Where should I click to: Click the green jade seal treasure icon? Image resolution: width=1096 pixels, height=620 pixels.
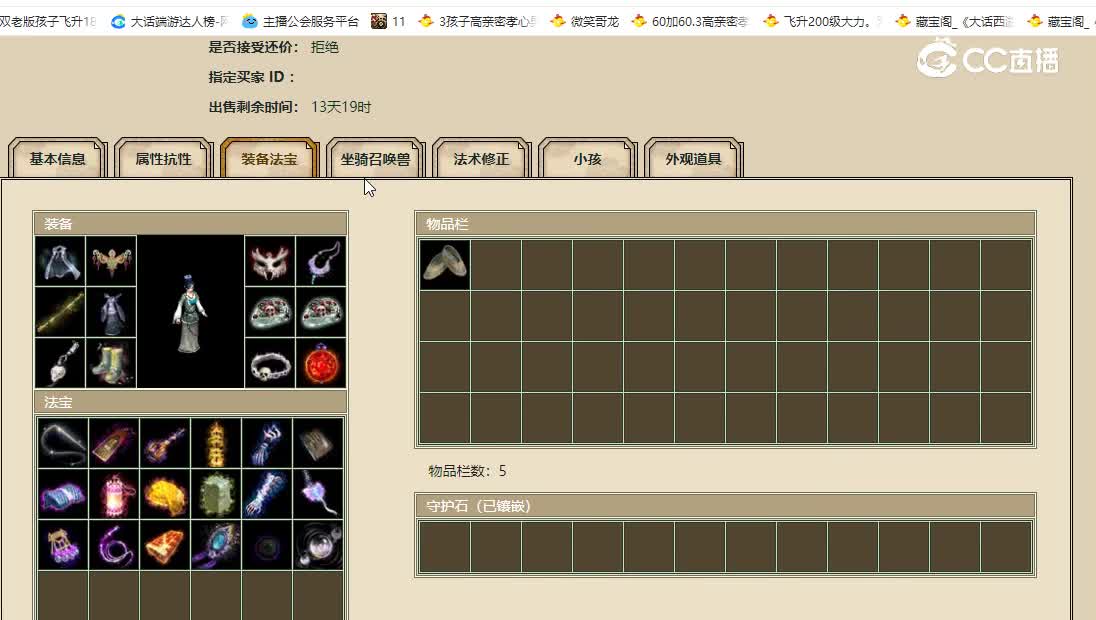click(x=216, y=494)
